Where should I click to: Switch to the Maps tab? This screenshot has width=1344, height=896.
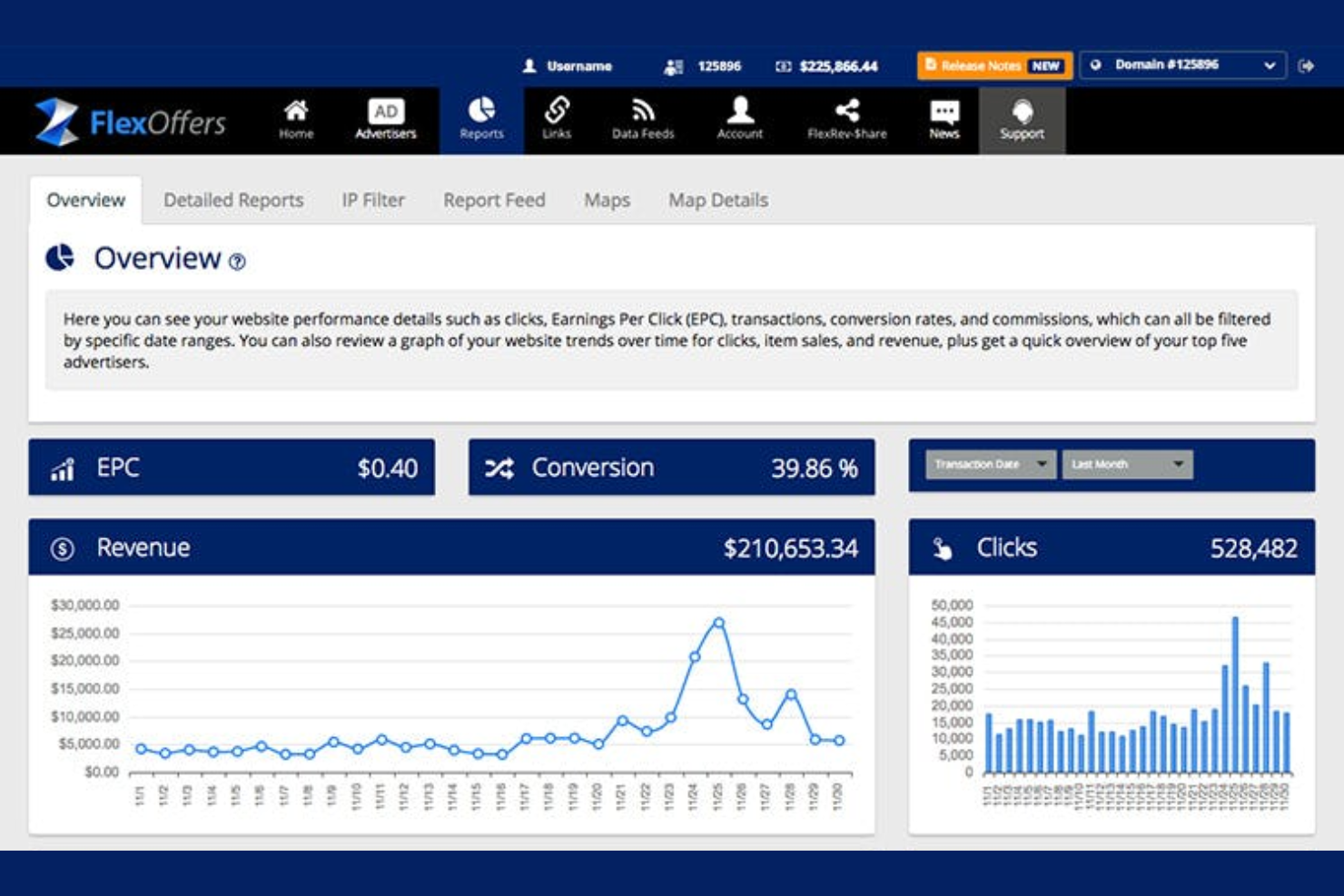tap(607, 200)
